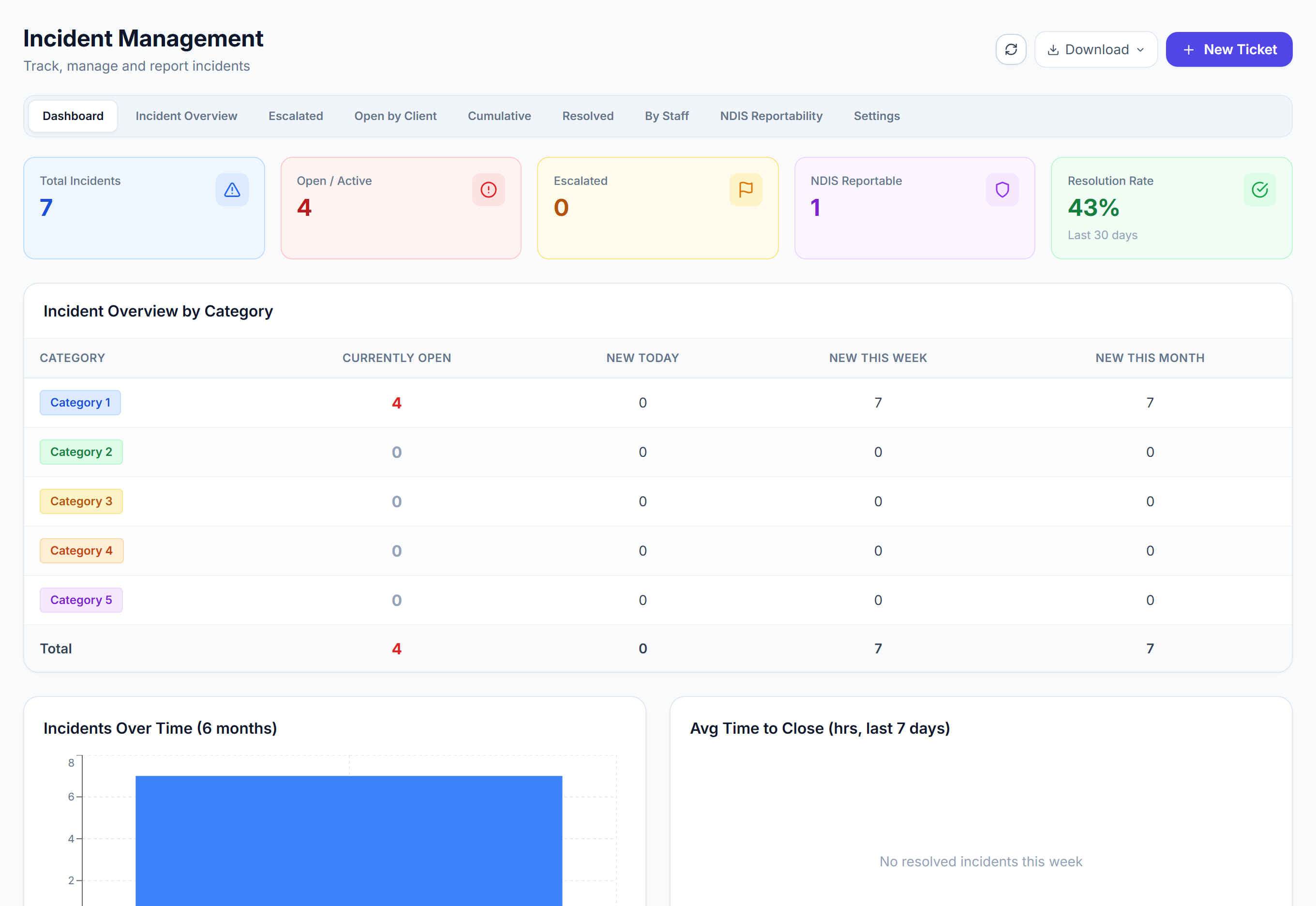Create a New Ticket
The image size is (1316, 906).
(1228, 49)
